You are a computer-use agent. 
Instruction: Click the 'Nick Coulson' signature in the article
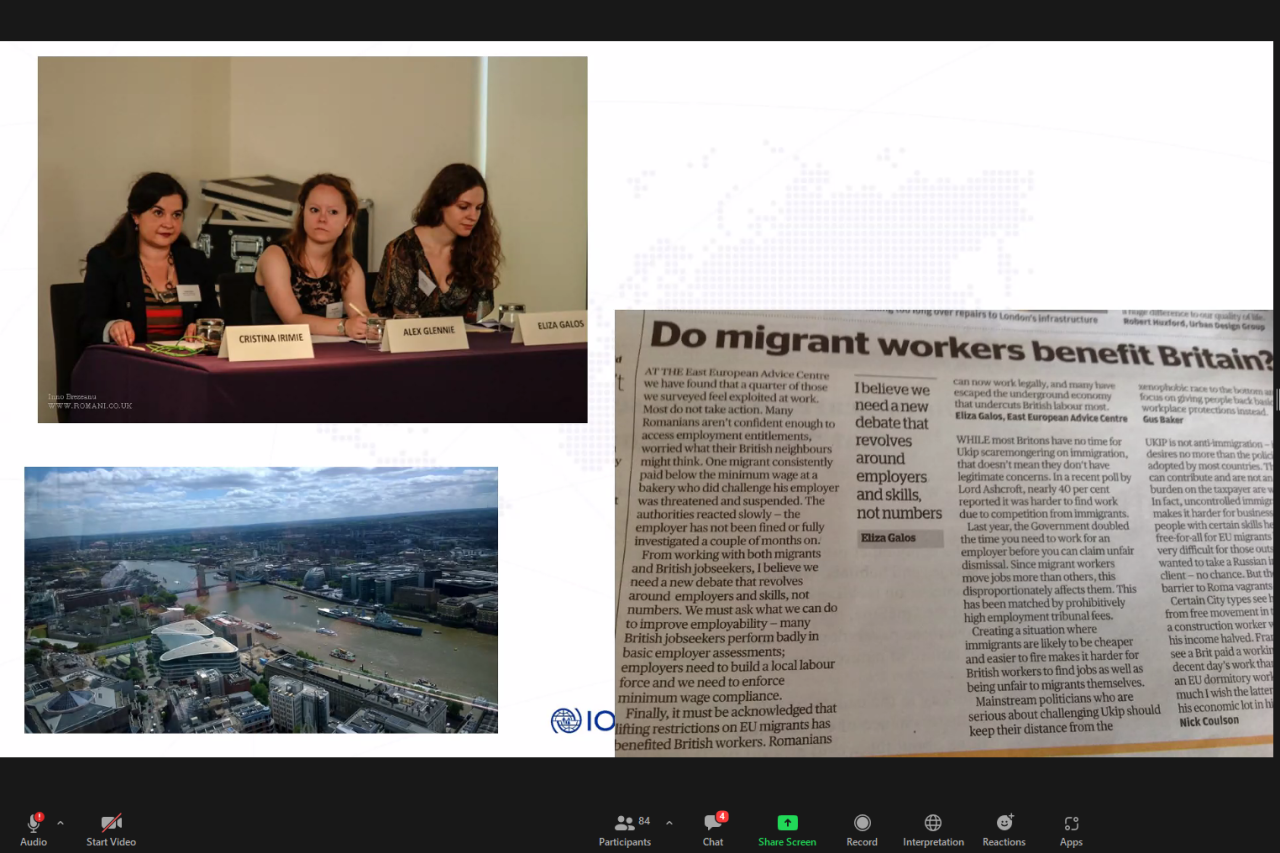1209,721
